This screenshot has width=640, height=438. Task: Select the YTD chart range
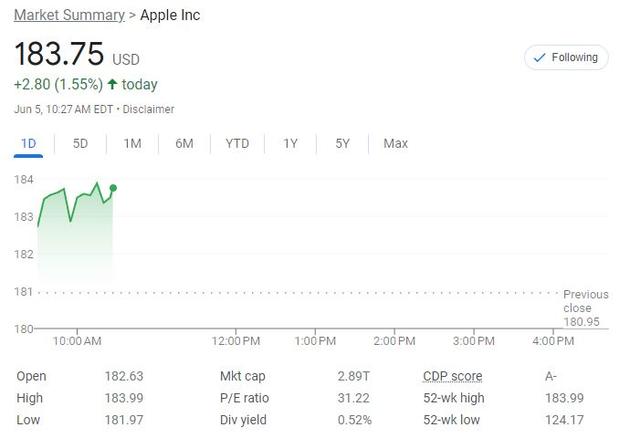pos(237,143)
